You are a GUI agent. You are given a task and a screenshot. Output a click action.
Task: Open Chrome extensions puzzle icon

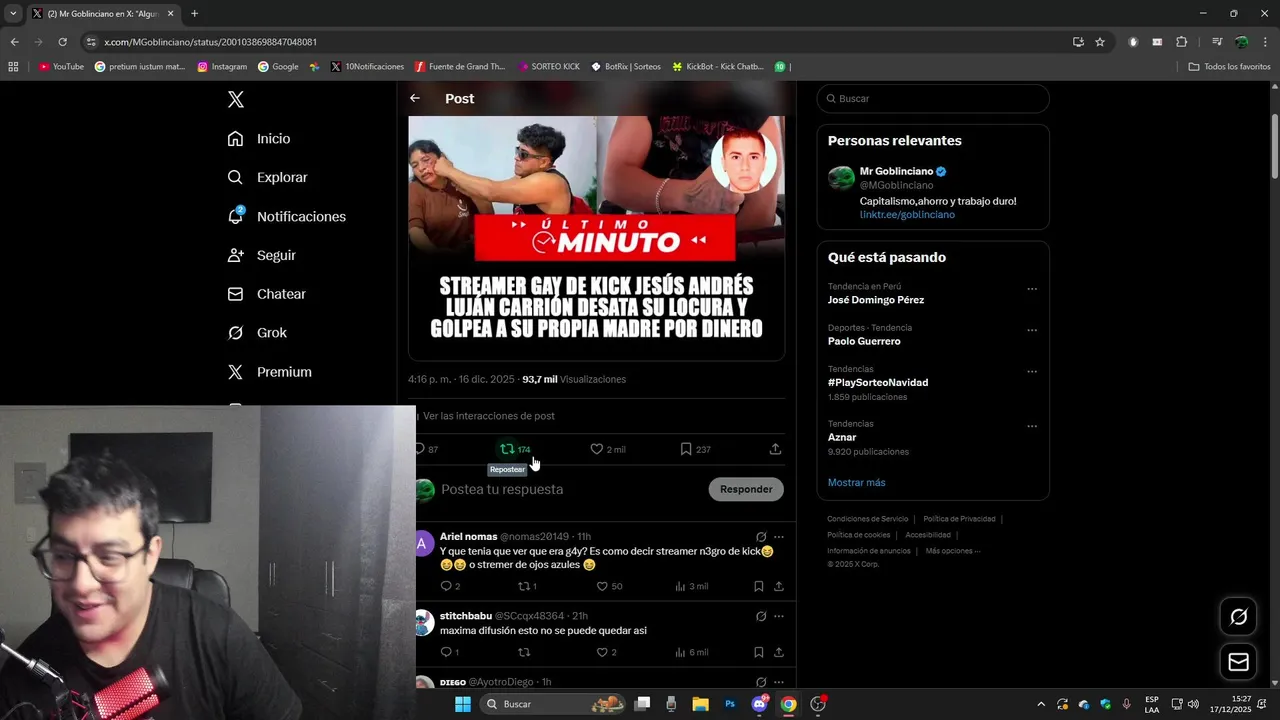click(x=1181, y=42)
